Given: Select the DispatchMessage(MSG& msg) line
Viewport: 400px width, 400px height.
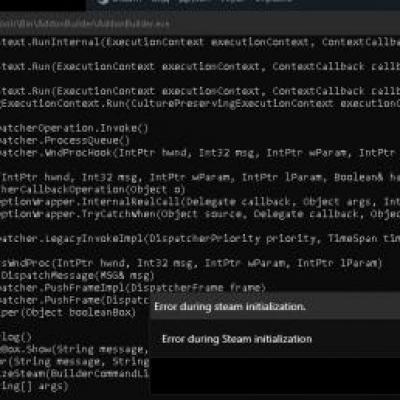Looking at the screenshot, I should point(78,276).
